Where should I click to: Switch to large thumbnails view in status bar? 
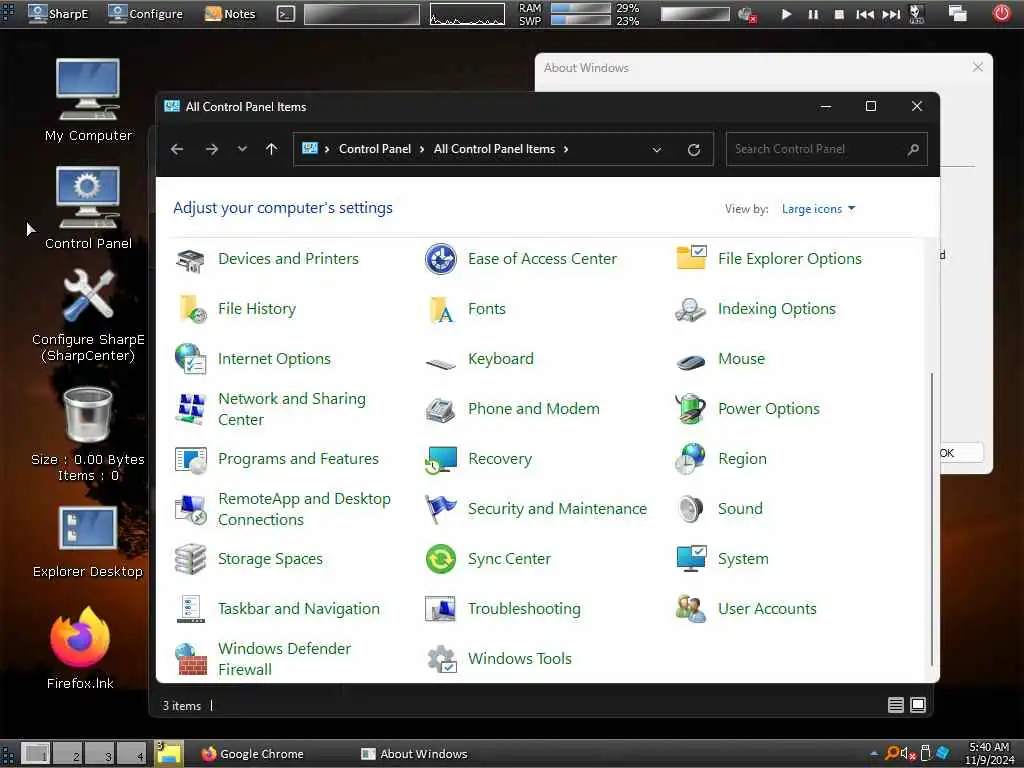click(x=918, y=705)
